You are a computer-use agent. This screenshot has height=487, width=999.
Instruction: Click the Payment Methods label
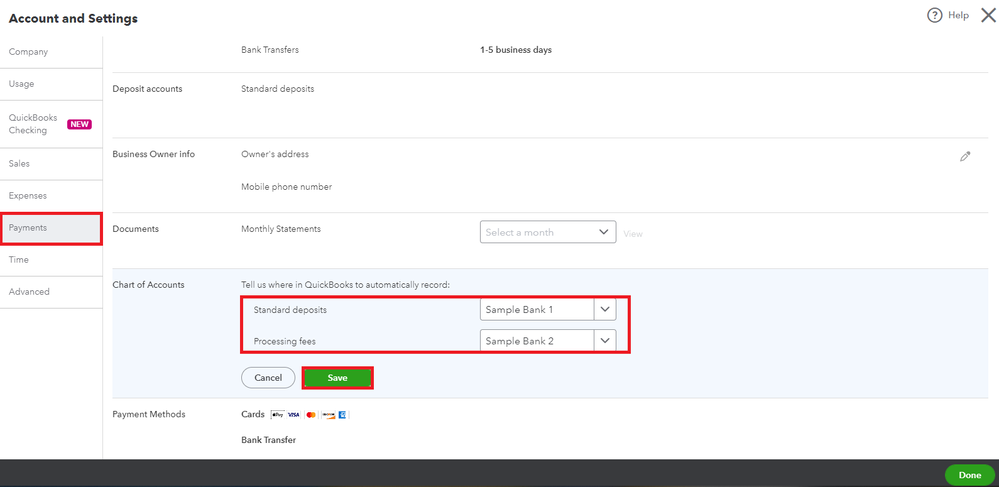click(x=149, y=414)
